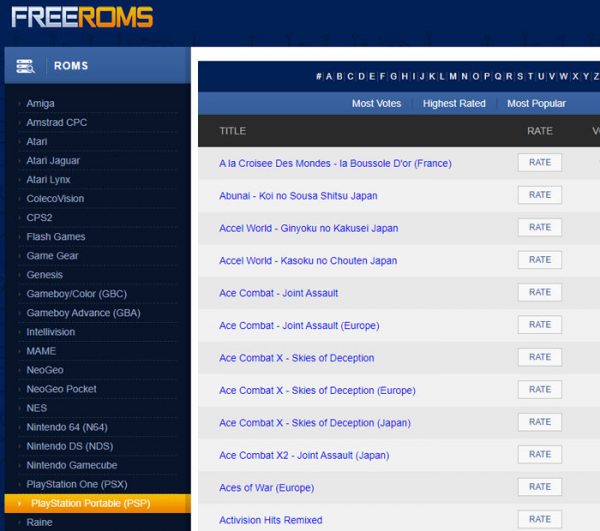Filter titles by letter S

(520, 76)
